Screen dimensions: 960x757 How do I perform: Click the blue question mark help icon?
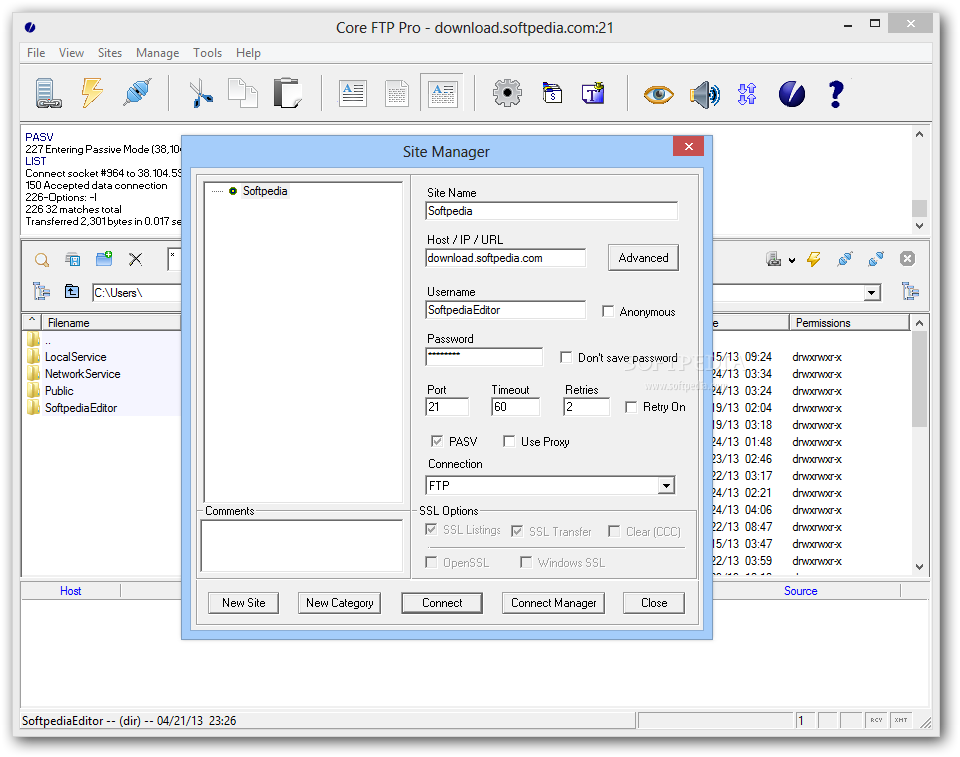pyautogui.click(x=836, y=94)
